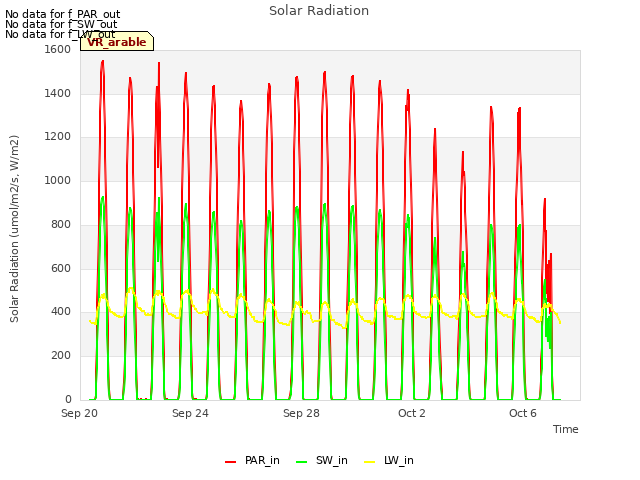Click the Solar Radiation chart title
The width and height of the screenshot is (640, 480).
pos(319,11)
